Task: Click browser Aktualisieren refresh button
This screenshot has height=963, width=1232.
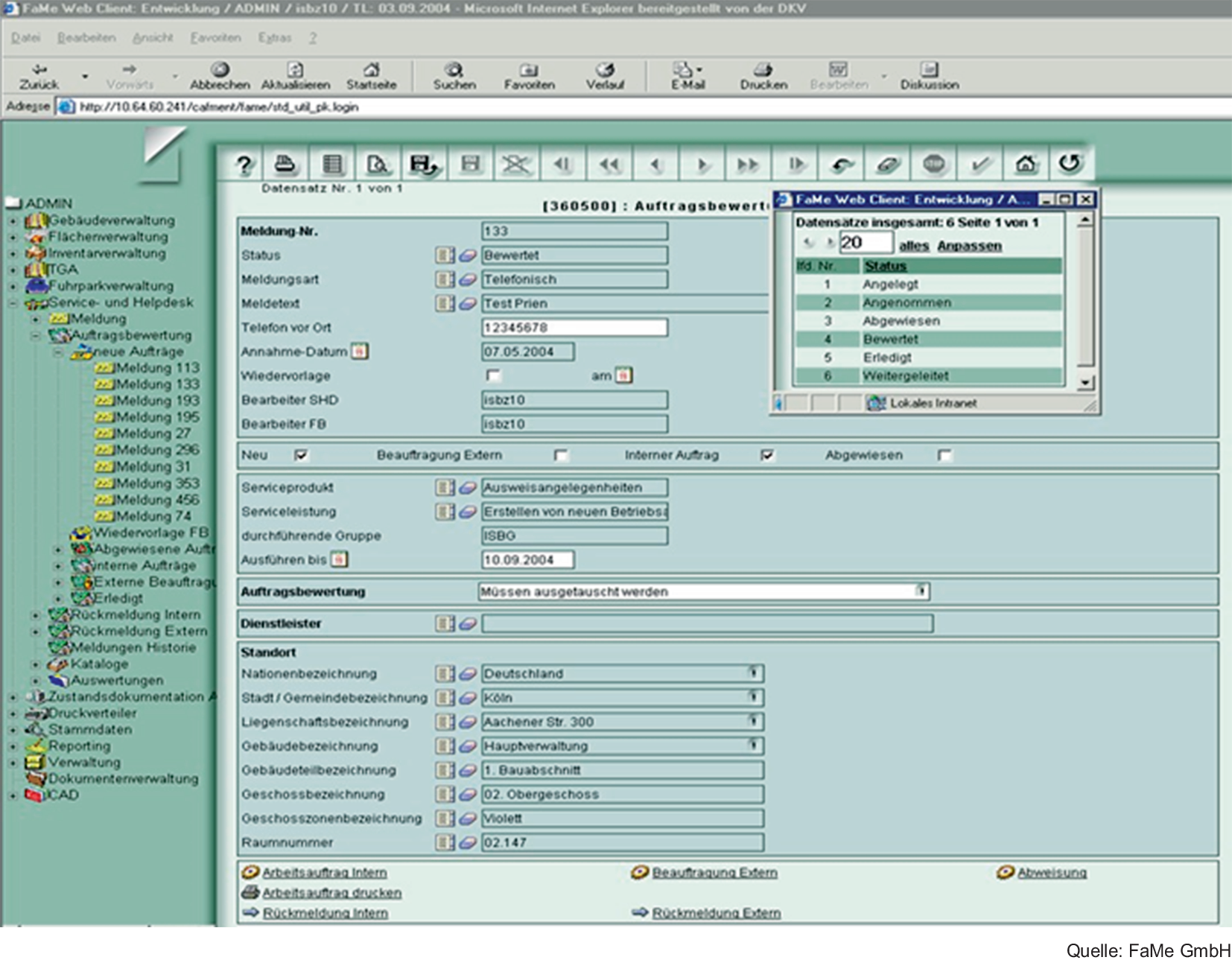Action: pyautogui.click(x=296, y=76)
